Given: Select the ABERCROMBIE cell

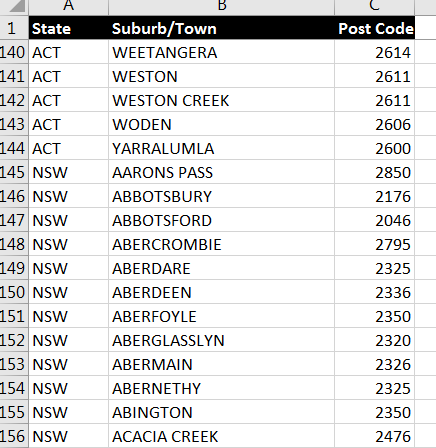Looking at the screenshot, I should 222,244.
